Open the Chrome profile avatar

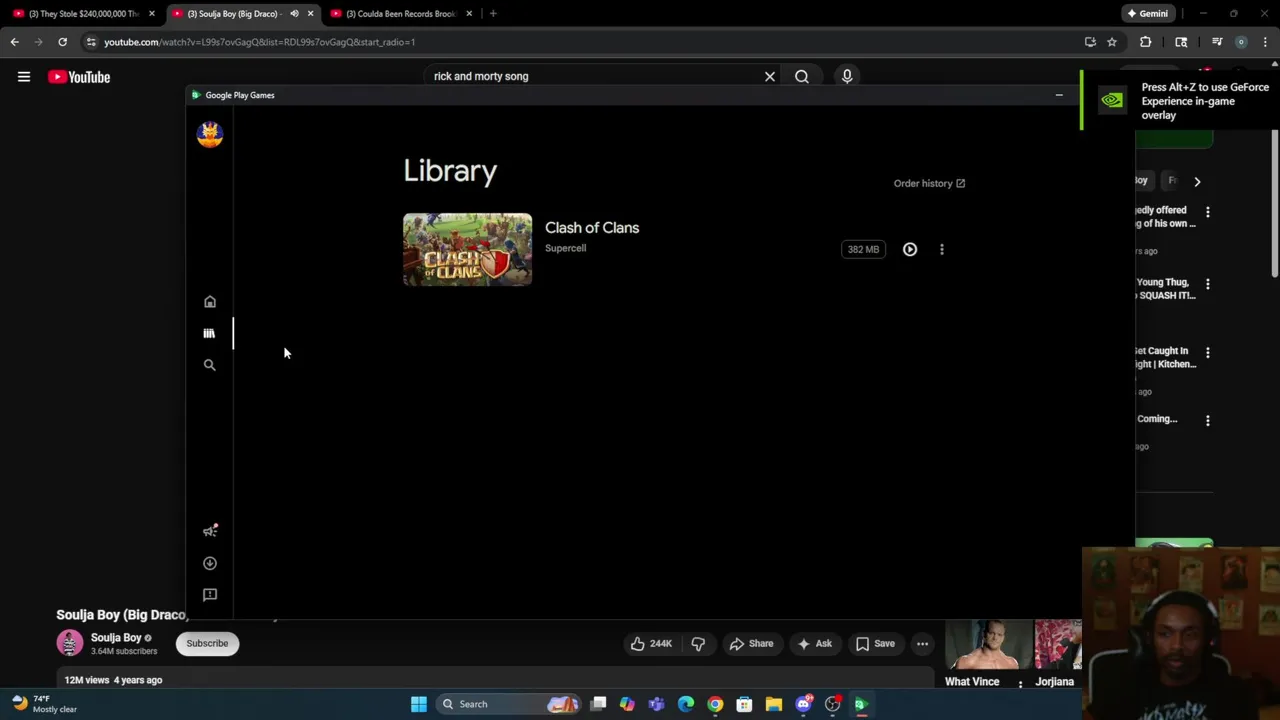1241,42
